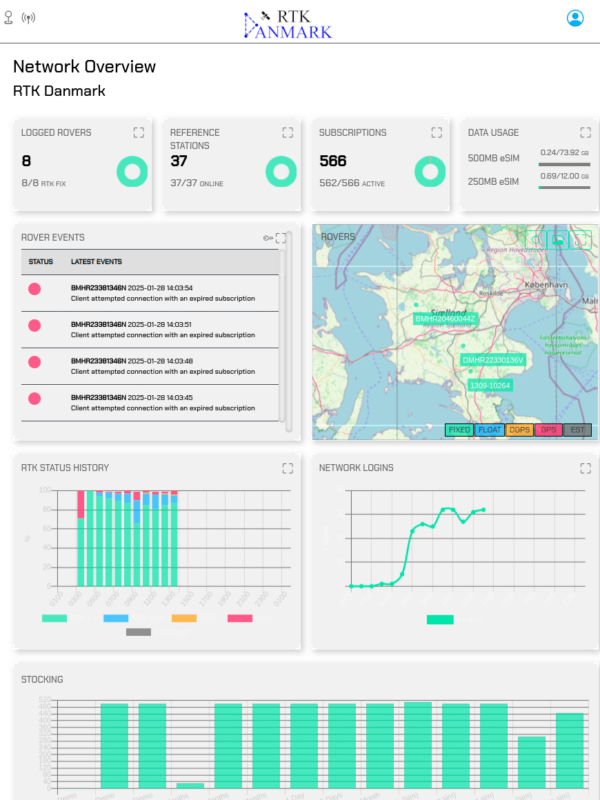The height and width of the screenshot is (800, 600).
Task: Toggle DGPS rovers on the map legend
Action: [x=519, y=430]
